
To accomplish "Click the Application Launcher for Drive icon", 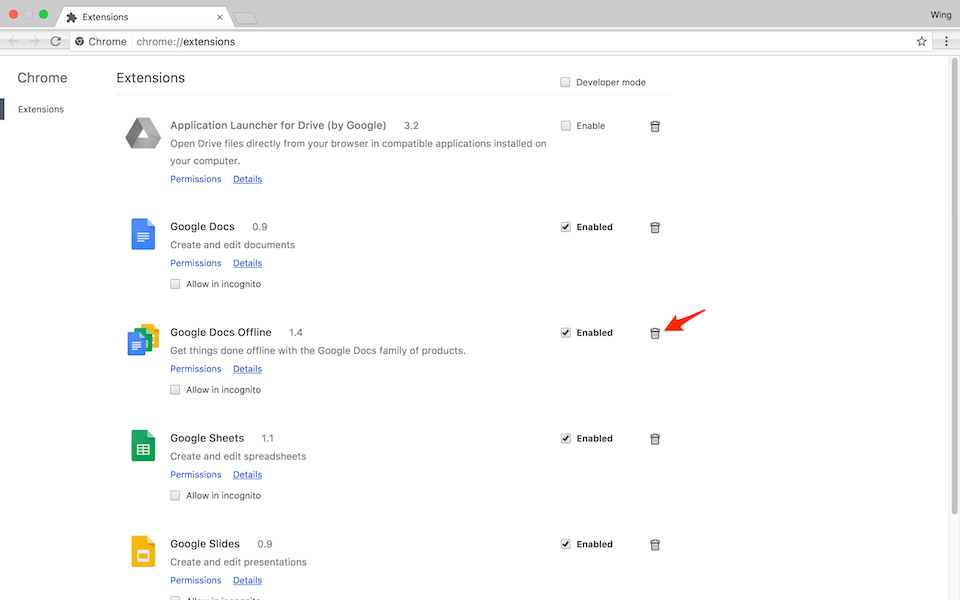I will pos(143,133).
